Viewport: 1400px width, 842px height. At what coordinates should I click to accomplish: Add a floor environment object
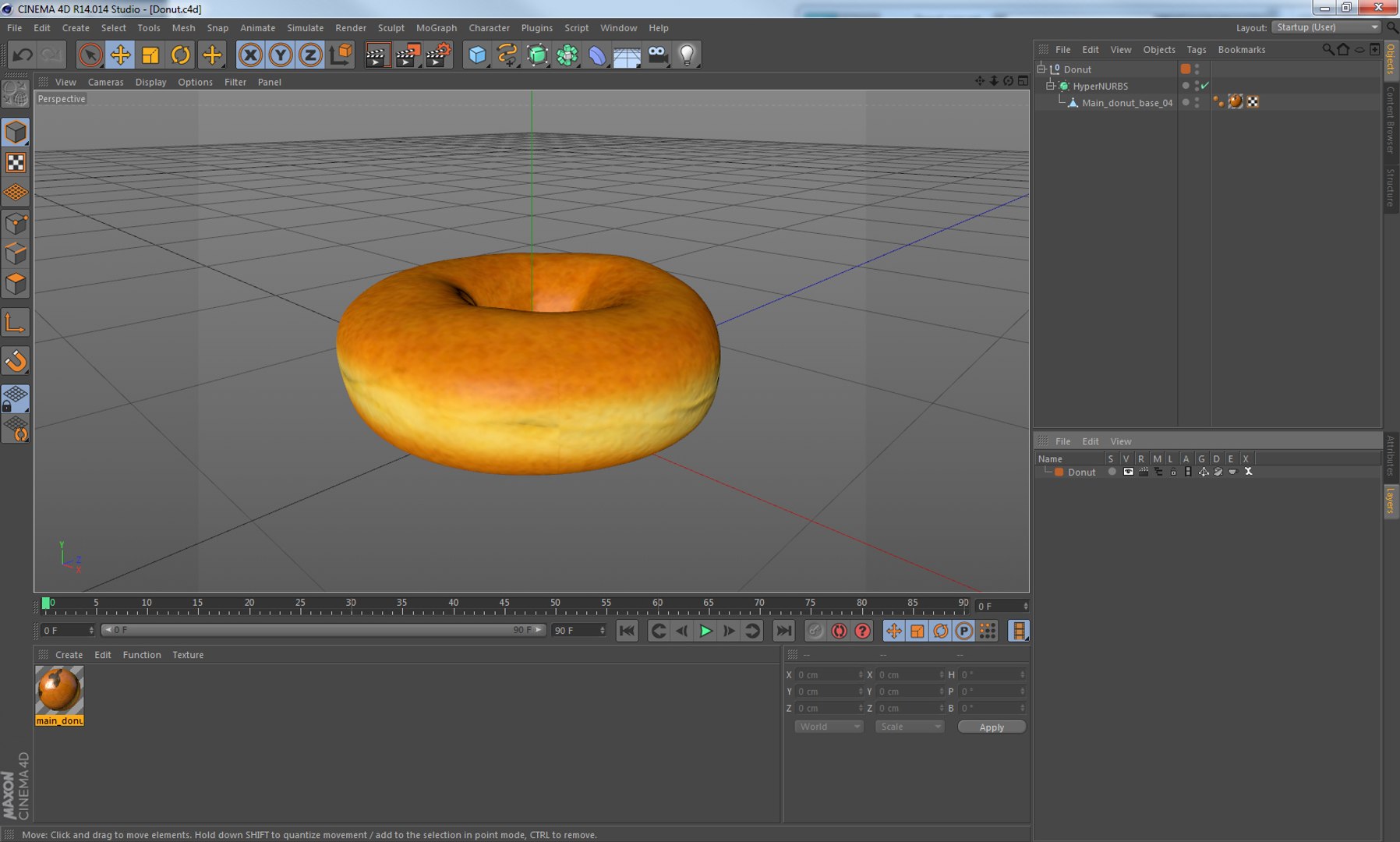coord(628,55)
